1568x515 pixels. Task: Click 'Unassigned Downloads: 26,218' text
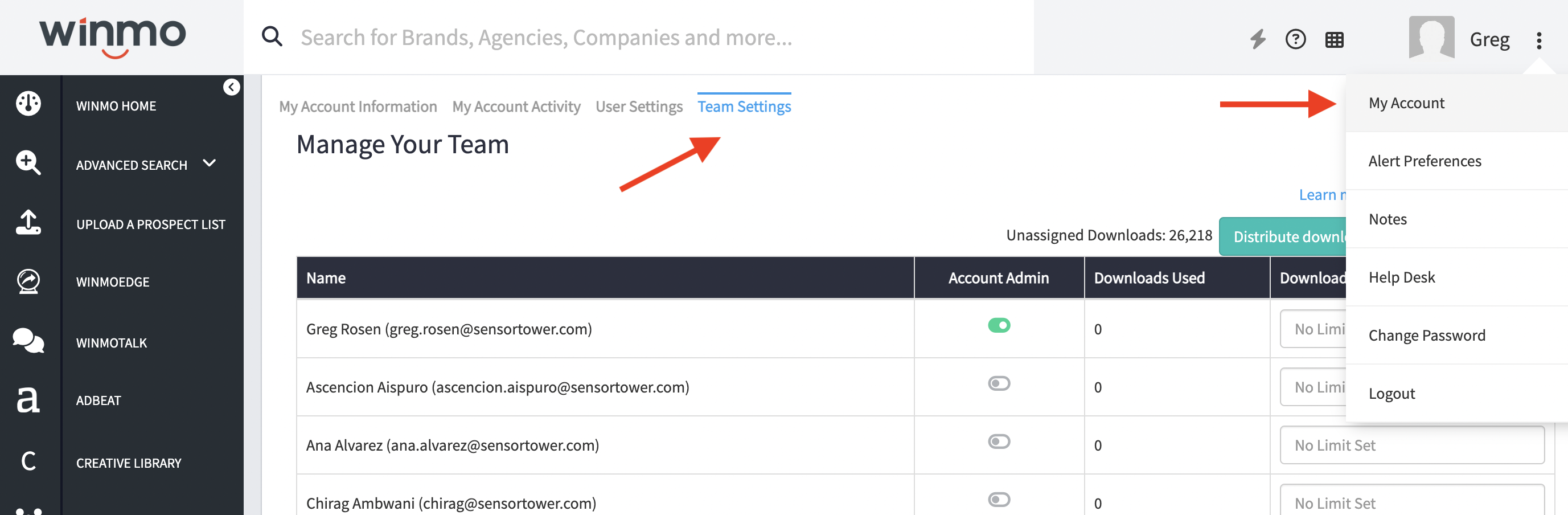coord(1109,235)
